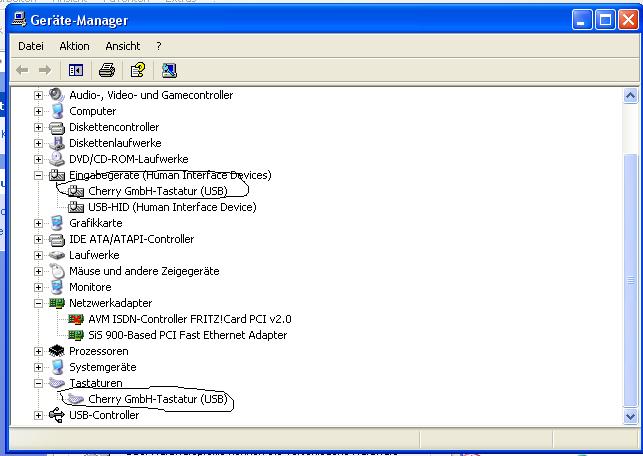The height and width of the screenshot is (456, 643).
Task: Expand the Diskettenlaufwerke node
Action: [x=38, y=143]
